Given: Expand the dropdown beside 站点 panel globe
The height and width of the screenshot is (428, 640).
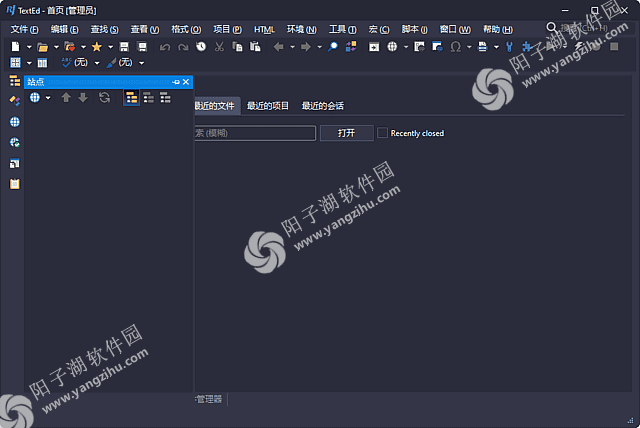Looking at the screenshot, I should (x=48, y=98).
